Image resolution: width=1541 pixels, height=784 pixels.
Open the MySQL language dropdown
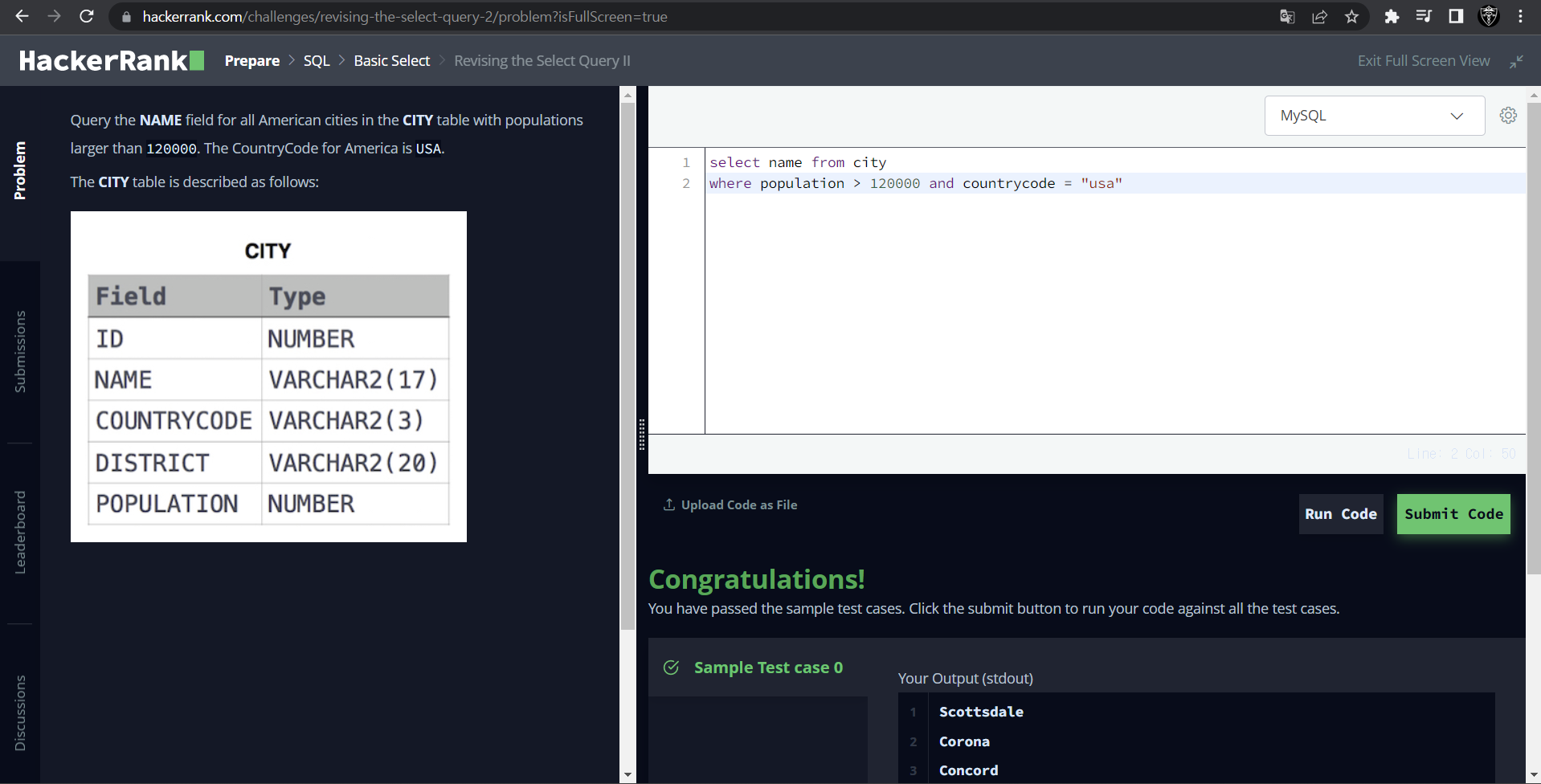tap(1375, 116)
